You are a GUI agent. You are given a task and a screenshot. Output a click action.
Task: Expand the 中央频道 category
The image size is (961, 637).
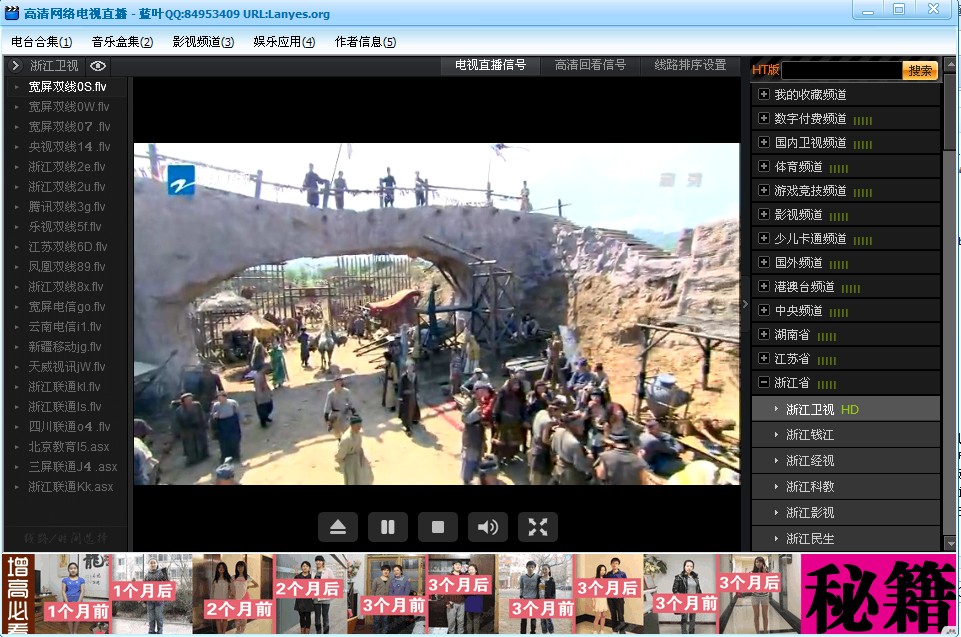764,310
